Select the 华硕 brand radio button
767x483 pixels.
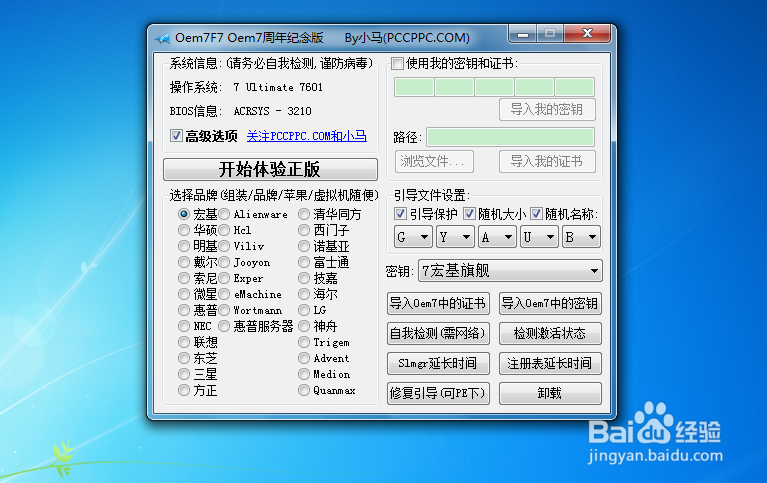[184, 230]
